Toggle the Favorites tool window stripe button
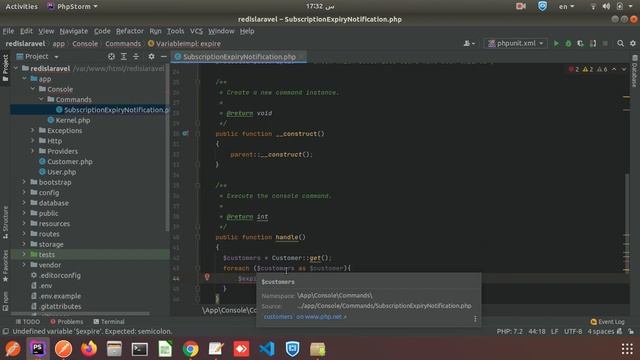640x360 pixels. pos(5,266)
